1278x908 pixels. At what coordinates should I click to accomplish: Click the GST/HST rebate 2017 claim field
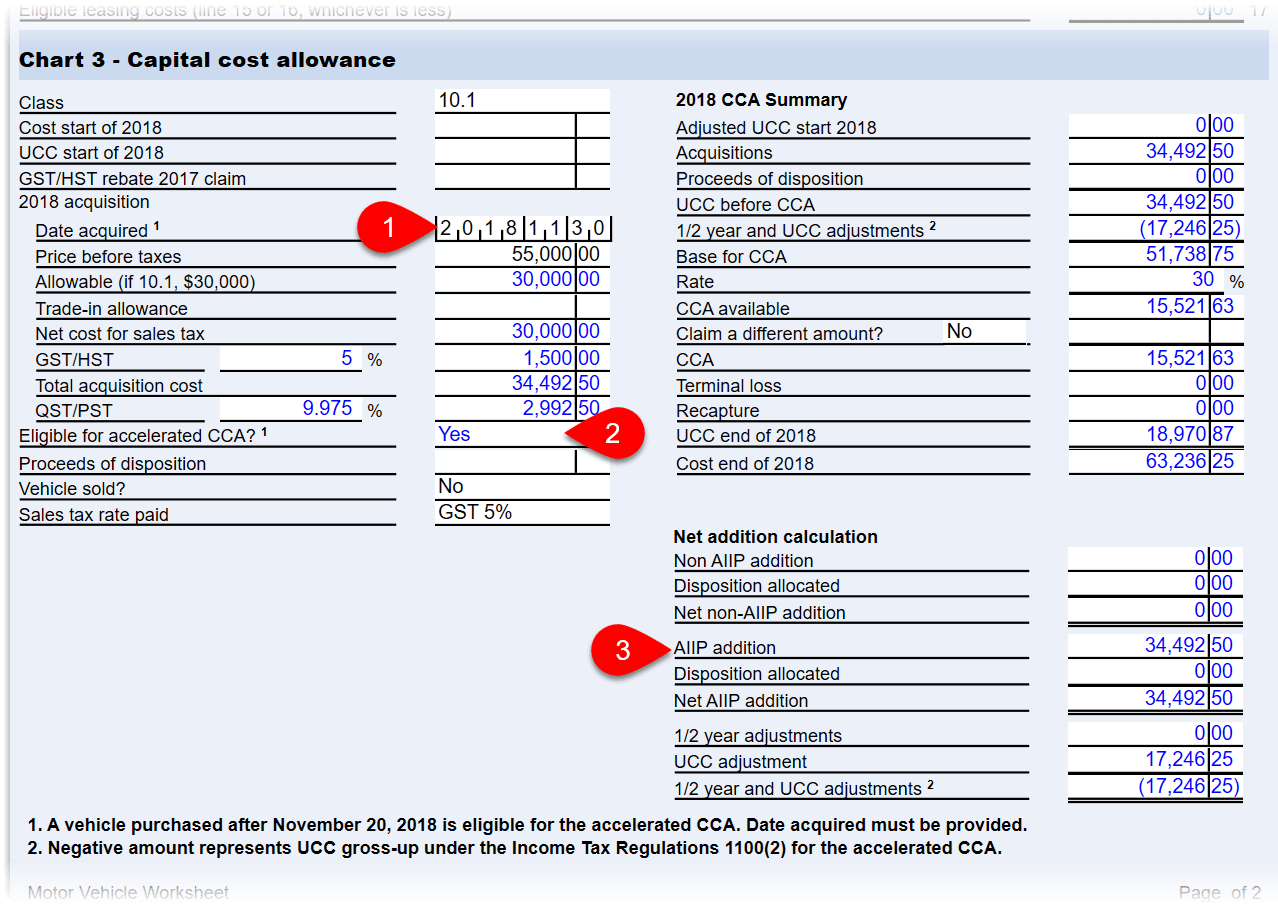(x=522, y=177)
